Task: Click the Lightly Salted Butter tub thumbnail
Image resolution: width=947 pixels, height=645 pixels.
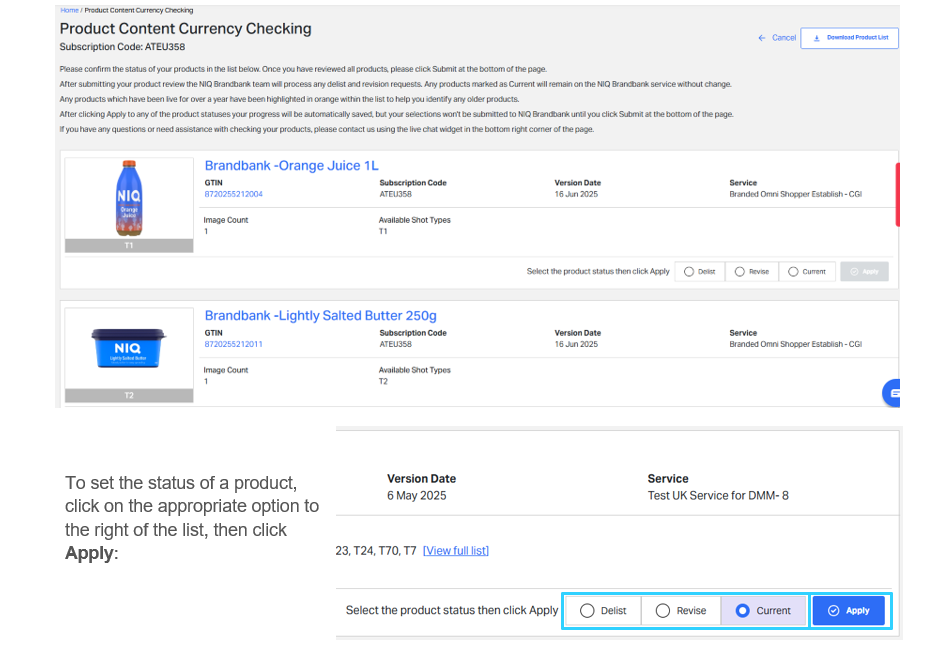Action: [129, 348]
